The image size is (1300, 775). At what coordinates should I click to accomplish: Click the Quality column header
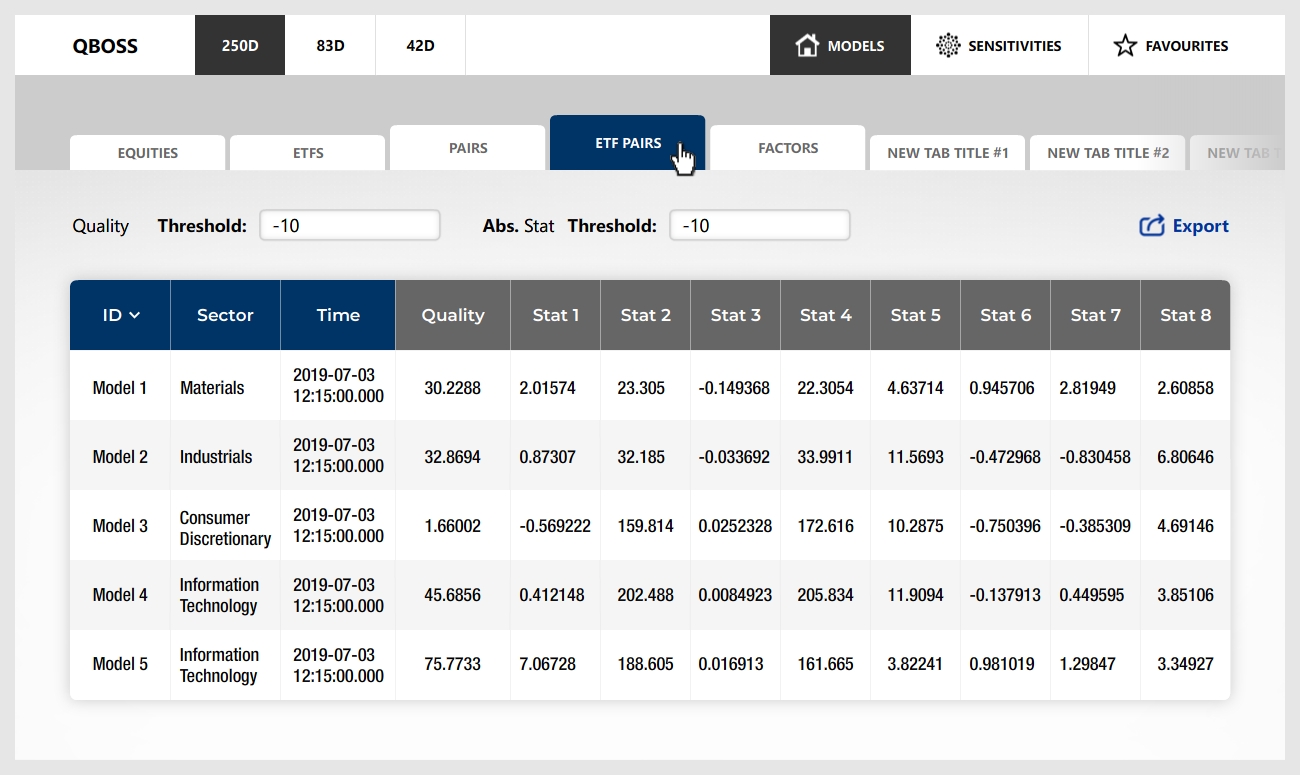tap(453, 315)
